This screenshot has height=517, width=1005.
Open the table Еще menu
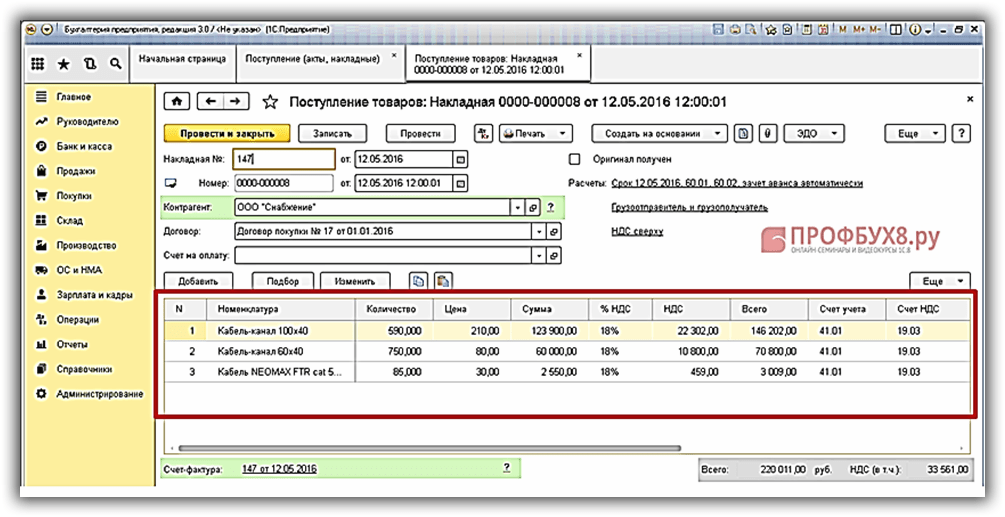point(940,281)
